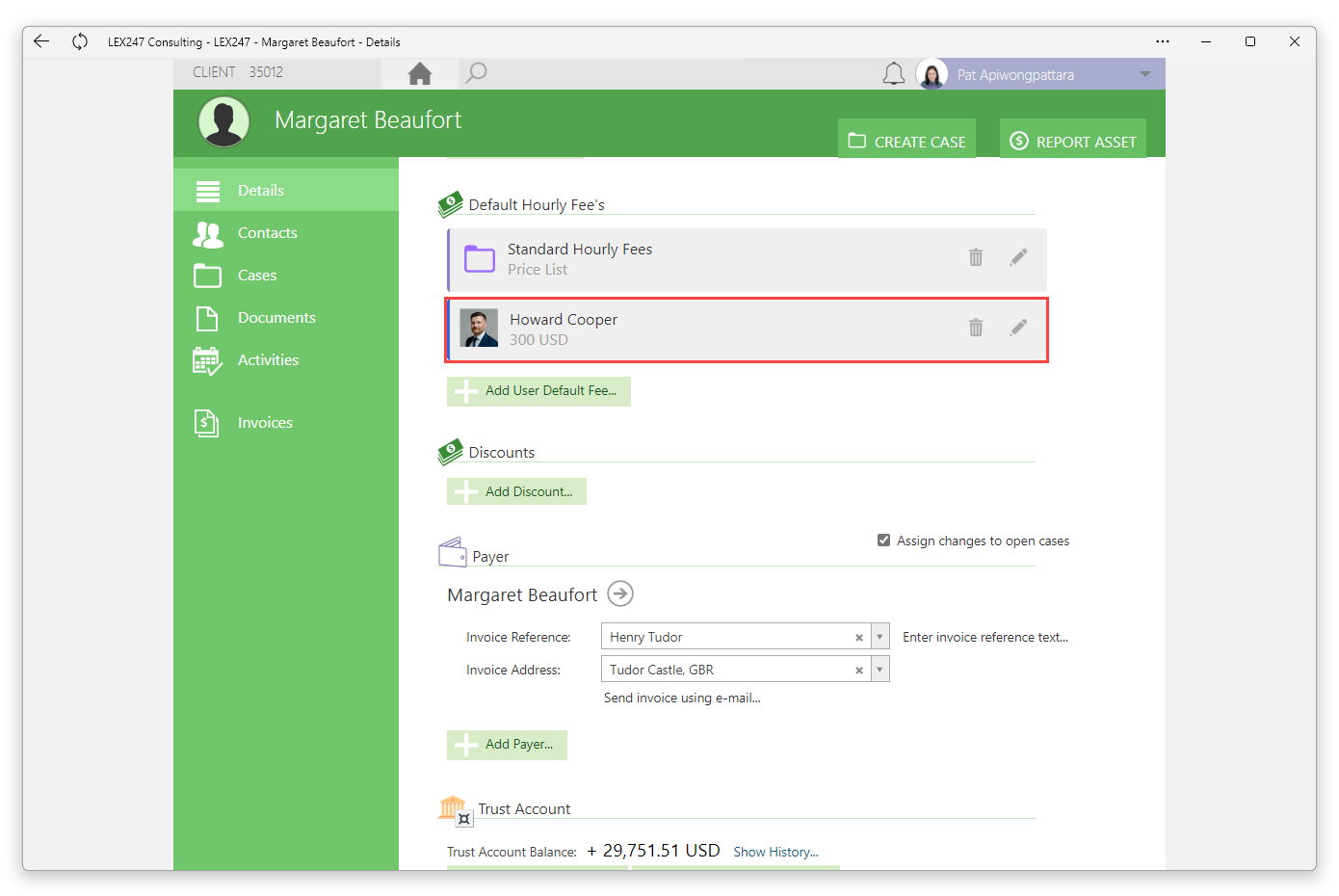Open payer Margaret Beaufort via arrow icon
Viewport: 1339px width, 896px height.
[x=620, y=593]
